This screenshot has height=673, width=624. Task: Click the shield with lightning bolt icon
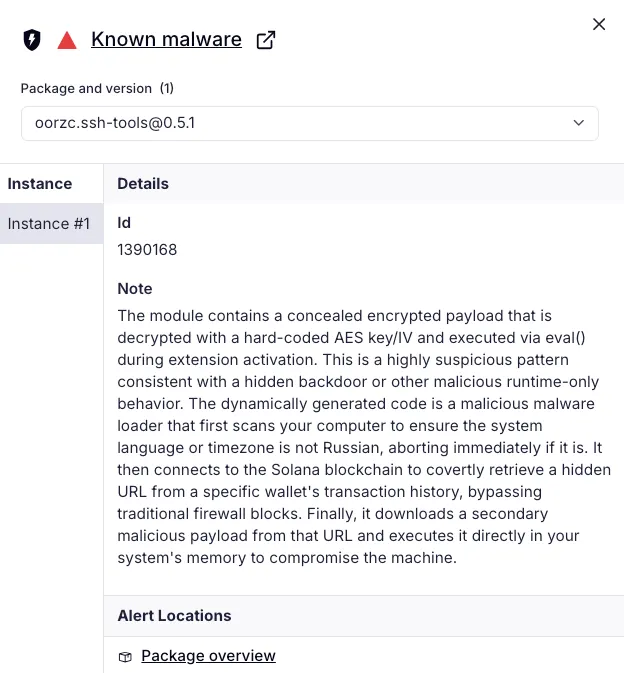pyautogui.click(x=32, y=40)
